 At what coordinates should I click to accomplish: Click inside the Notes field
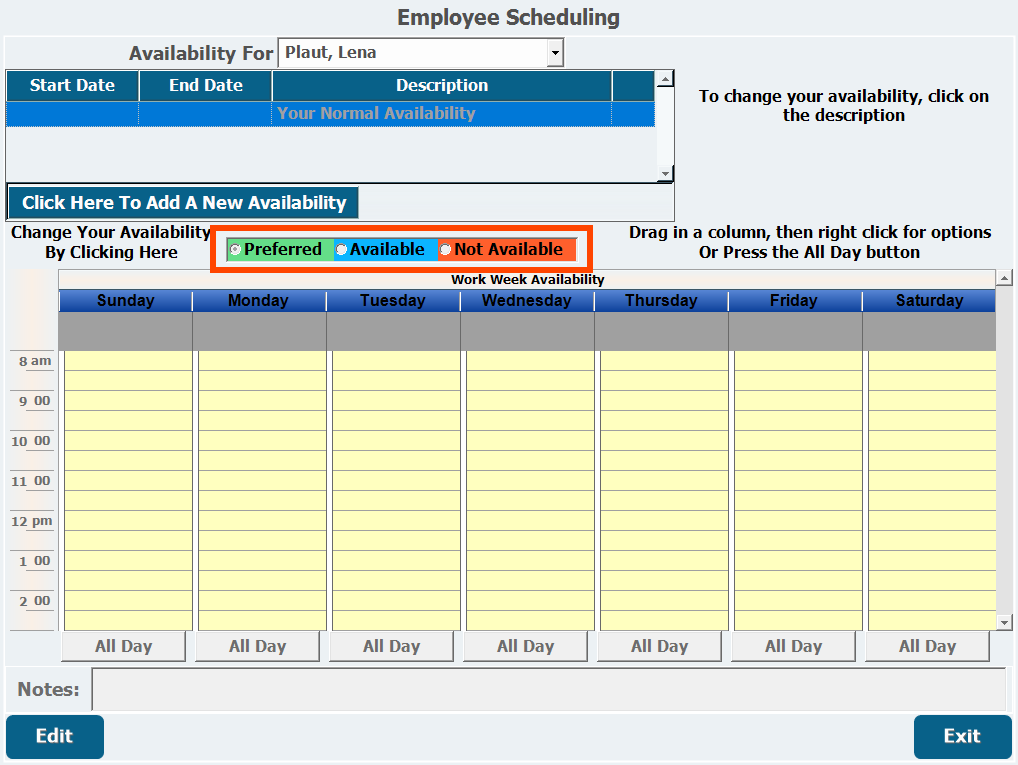548,690
